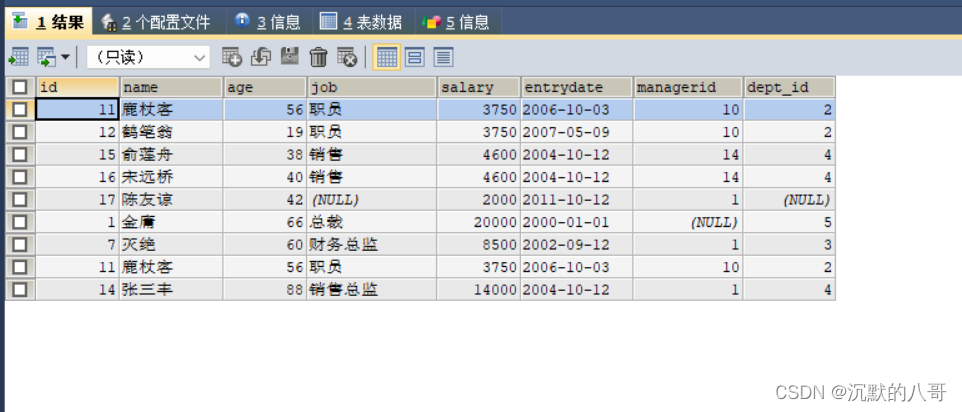Select the name cell 俞莲舟
Screen dimensions: 962x412
(x=171, y=154)
